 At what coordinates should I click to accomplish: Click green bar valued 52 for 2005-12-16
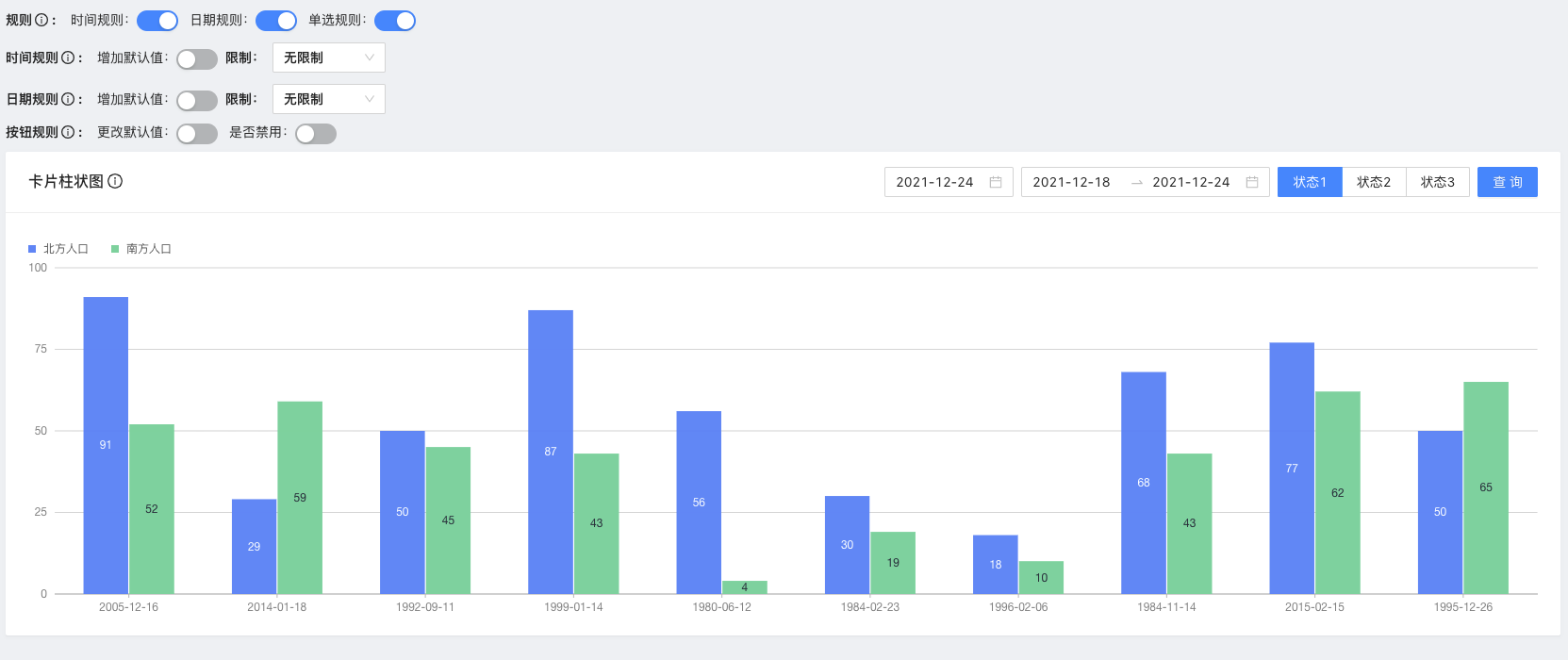(x=152, y=509)
